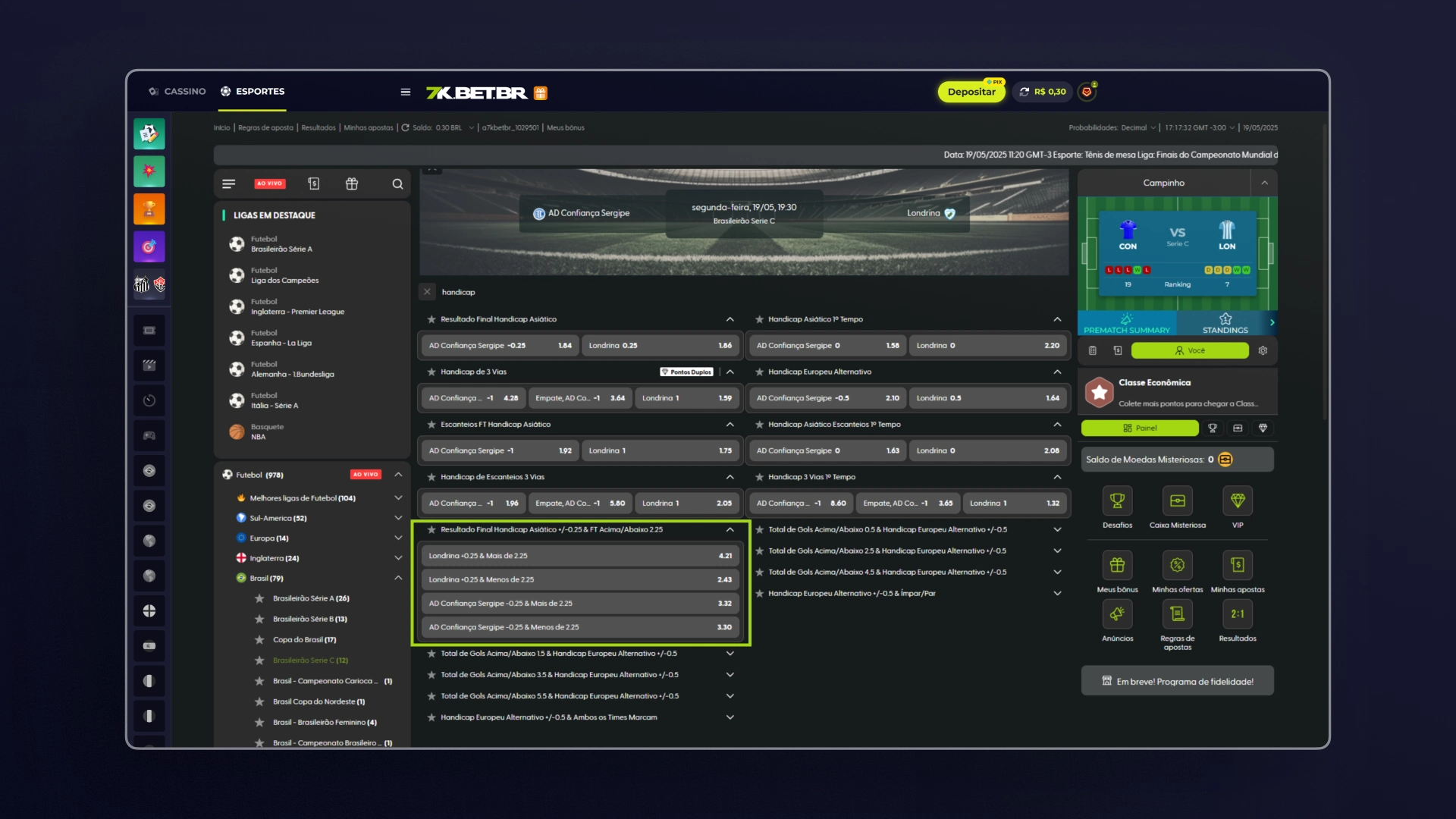Viewport: 1456px width, 819px height.
Task: Open the STANDINGS tab
Action: click(1225, 323)
